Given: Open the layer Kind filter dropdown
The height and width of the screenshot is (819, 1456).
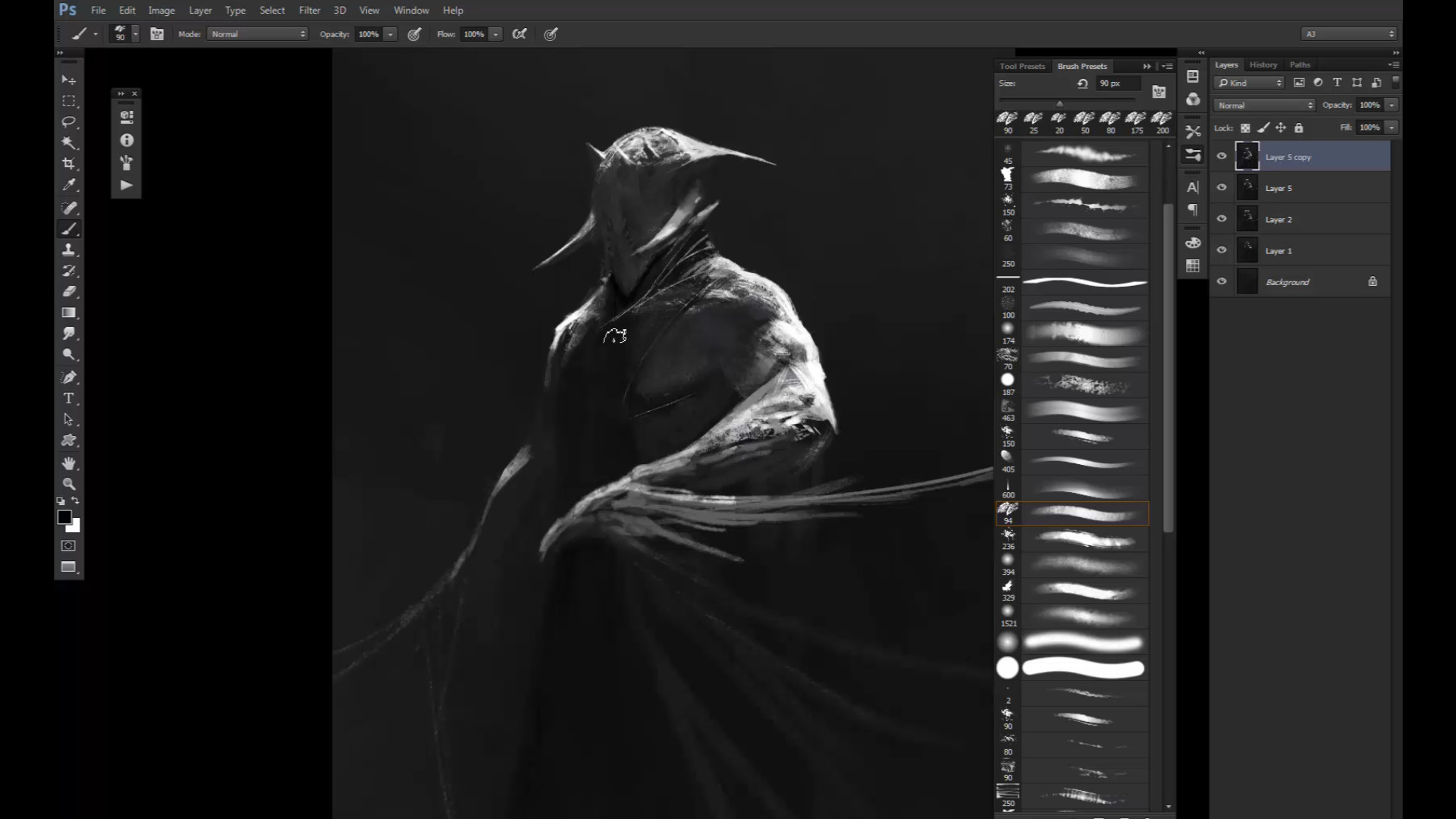Looking at the screenshot, I should 1249,83.
